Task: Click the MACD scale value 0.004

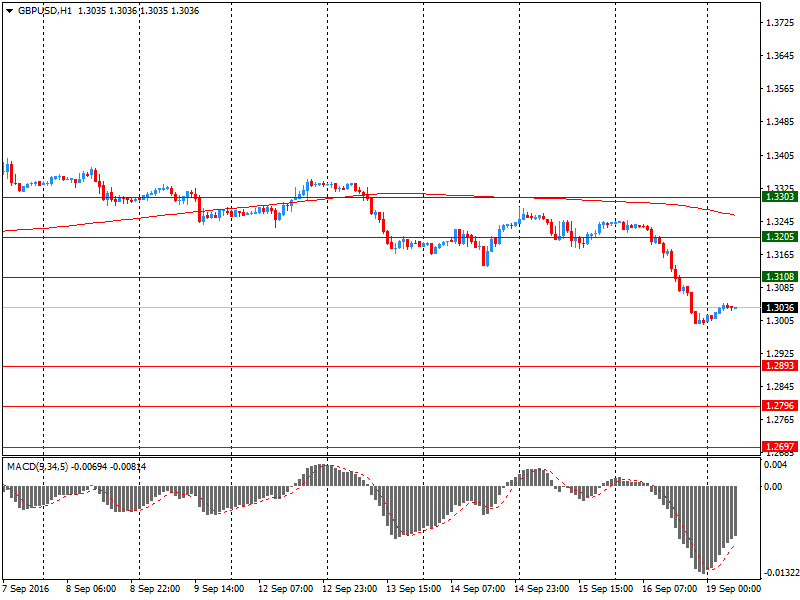Action: pyautogui.click(x=776, y=465)
